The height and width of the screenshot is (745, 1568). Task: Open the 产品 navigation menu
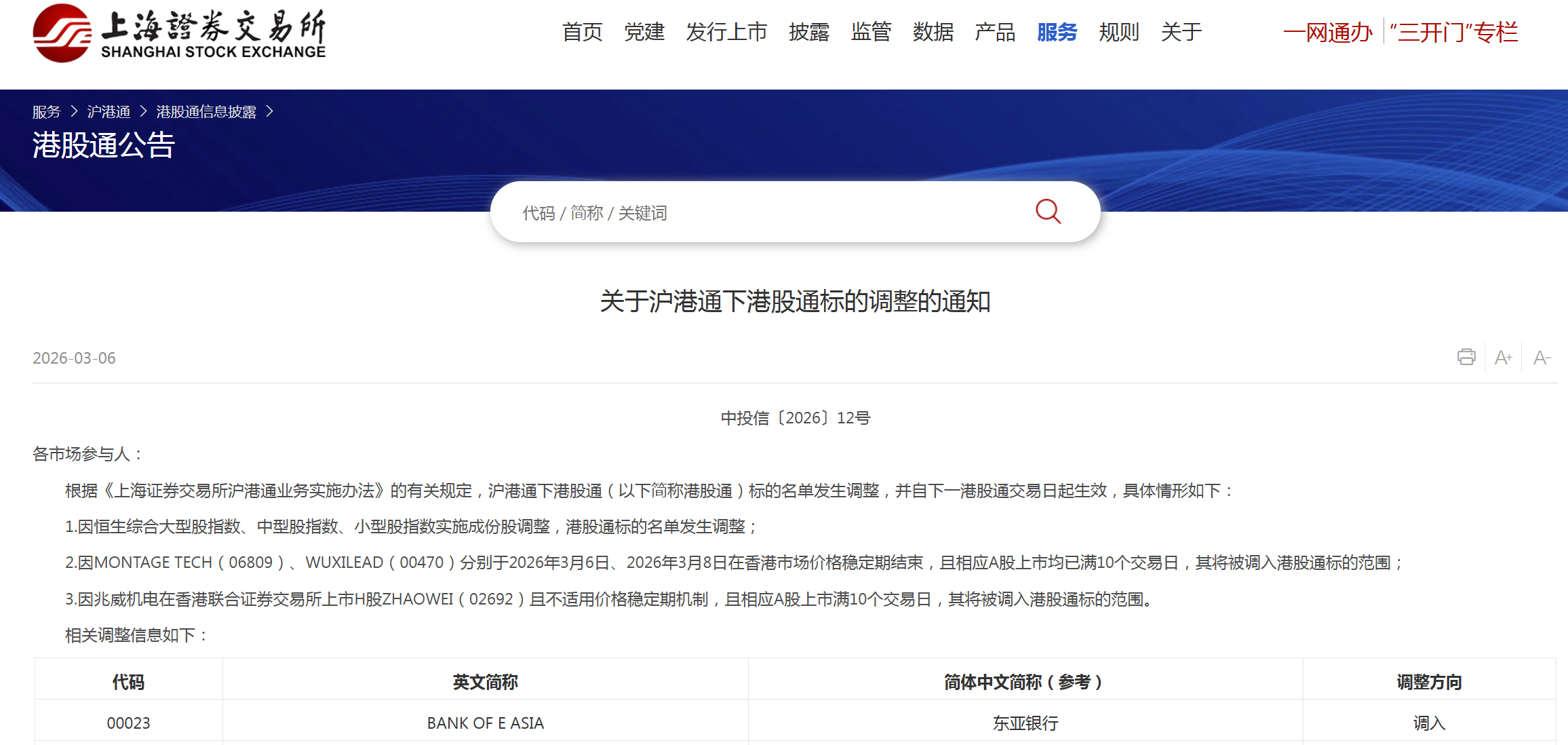pos(994,33)
